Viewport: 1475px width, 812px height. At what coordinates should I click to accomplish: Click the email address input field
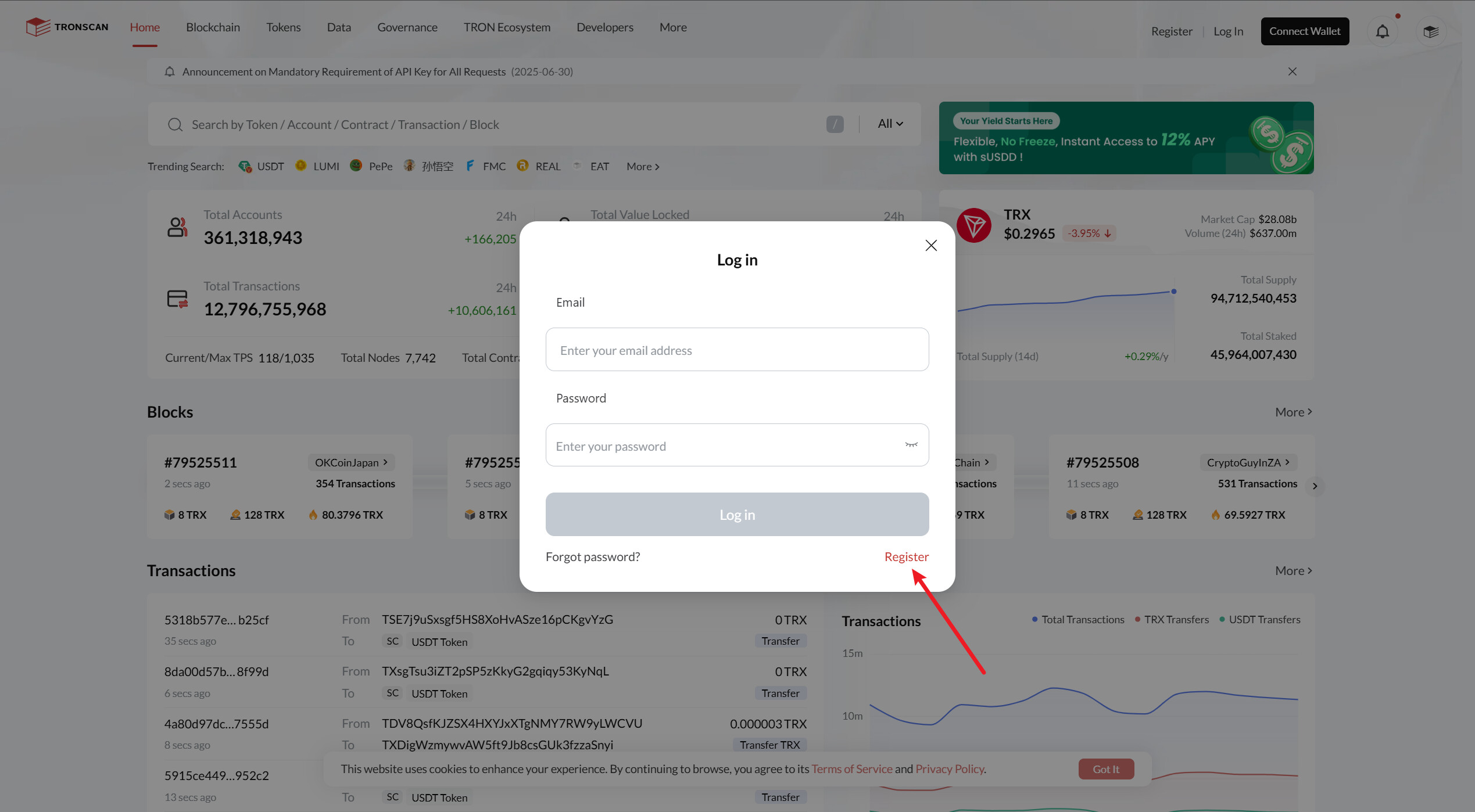click(x=736, y=350)
